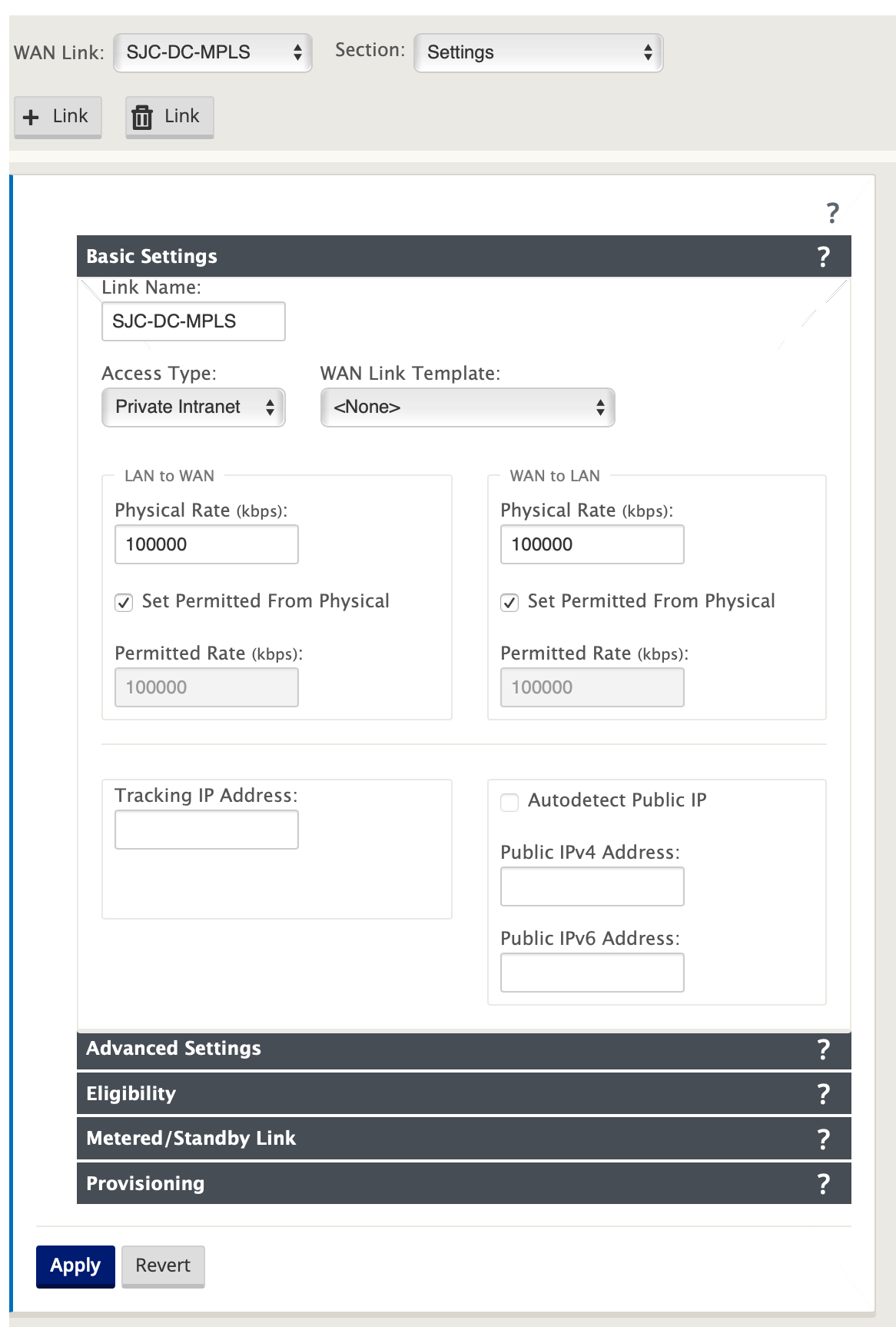
Task: Click WAN to LAN Physical Rate field
Action: pos(592,544)
